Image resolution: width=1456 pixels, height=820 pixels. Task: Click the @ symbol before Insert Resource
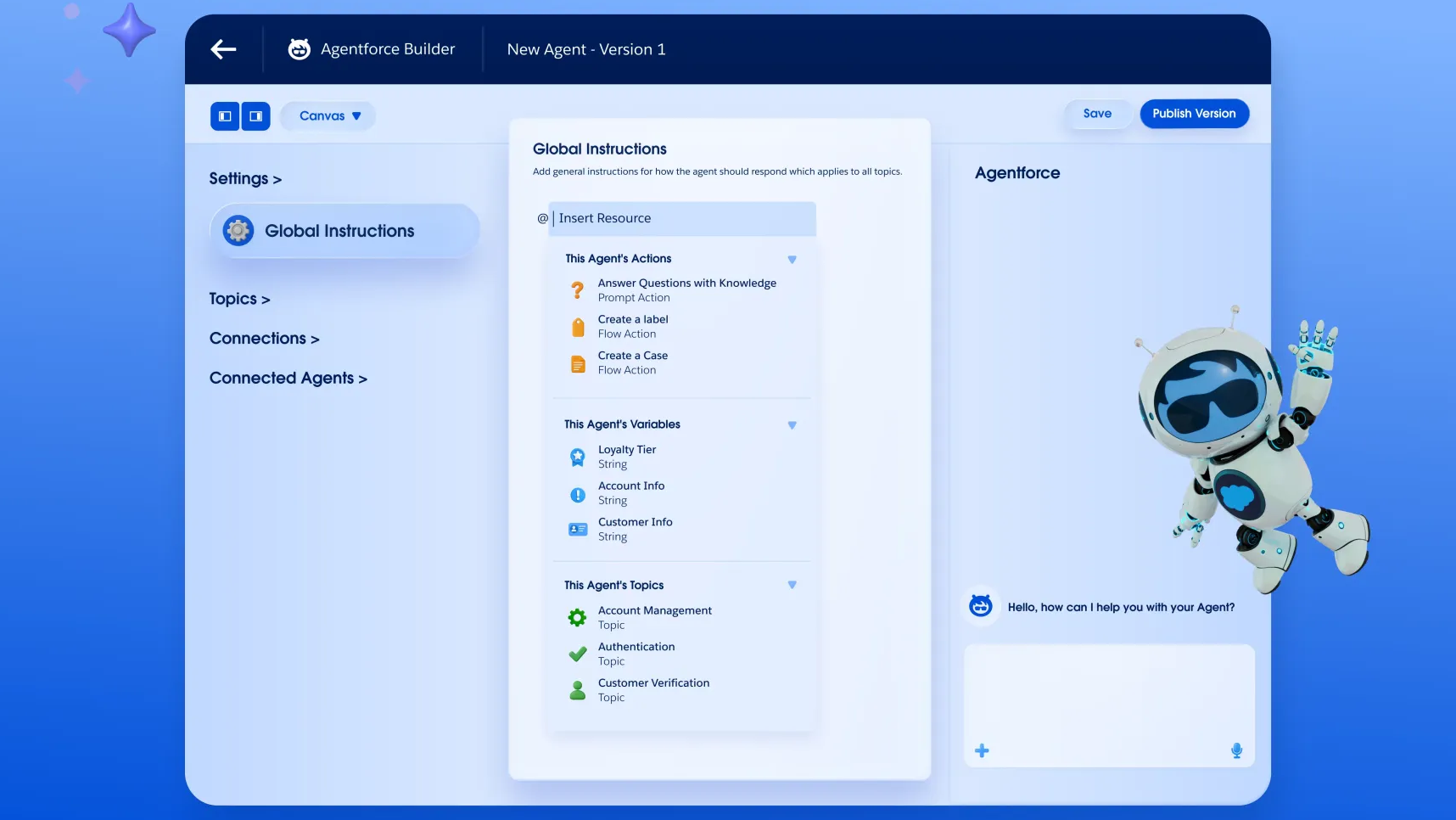(x=542, y=218)
